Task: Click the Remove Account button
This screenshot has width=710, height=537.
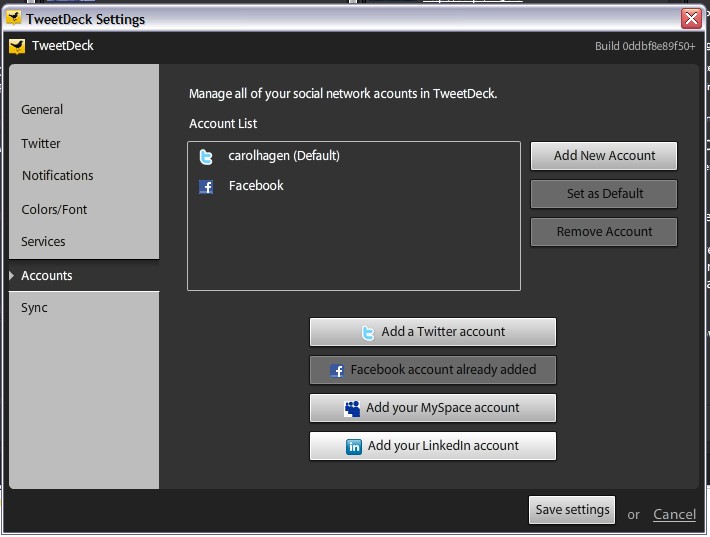Action: click(x=604, y=232)
